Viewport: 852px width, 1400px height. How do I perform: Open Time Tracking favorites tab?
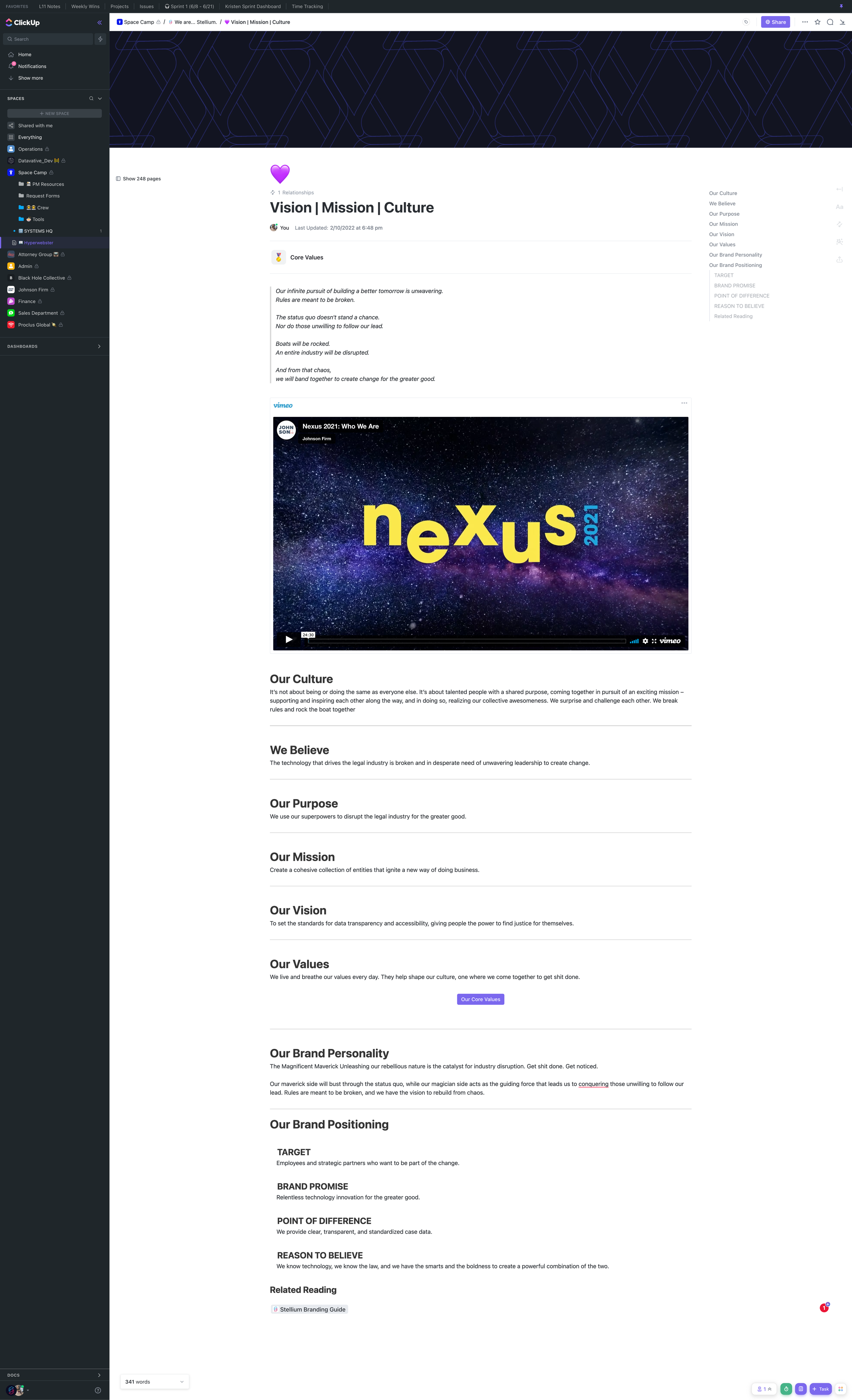(x=307, y=7)
